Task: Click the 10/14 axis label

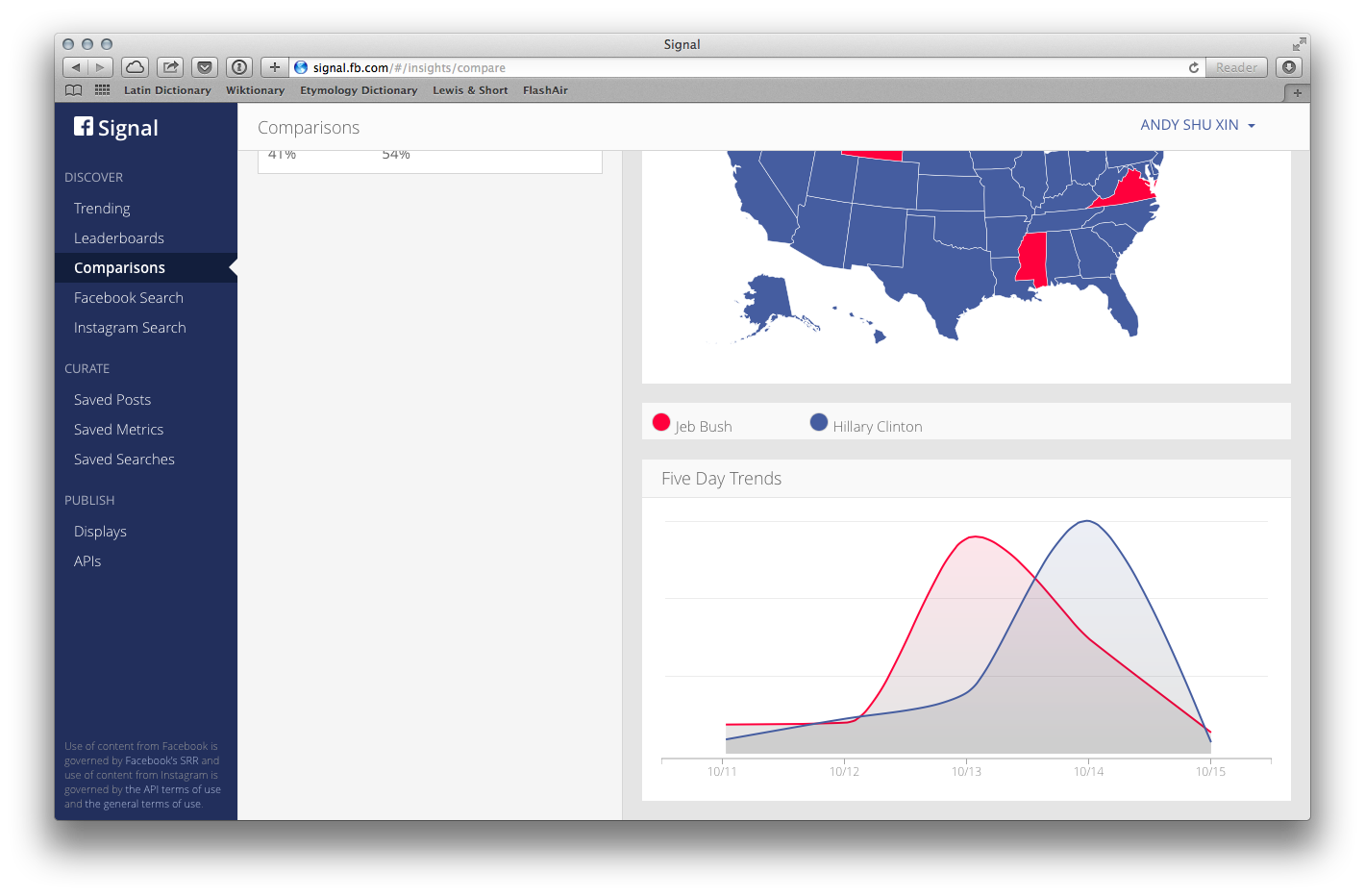Action: pos(1088,772)
